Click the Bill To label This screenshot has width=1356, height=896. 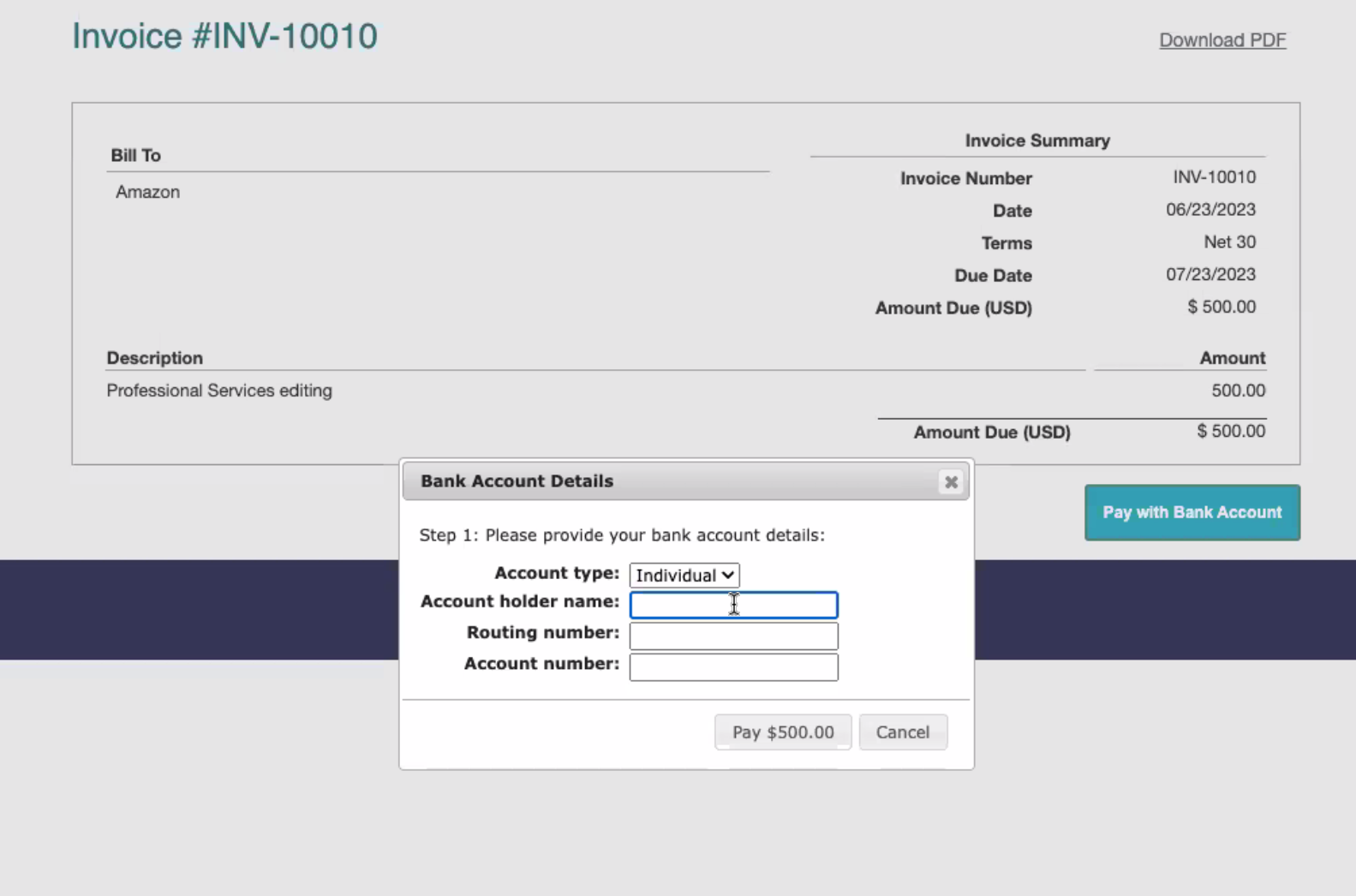(135, 155)
